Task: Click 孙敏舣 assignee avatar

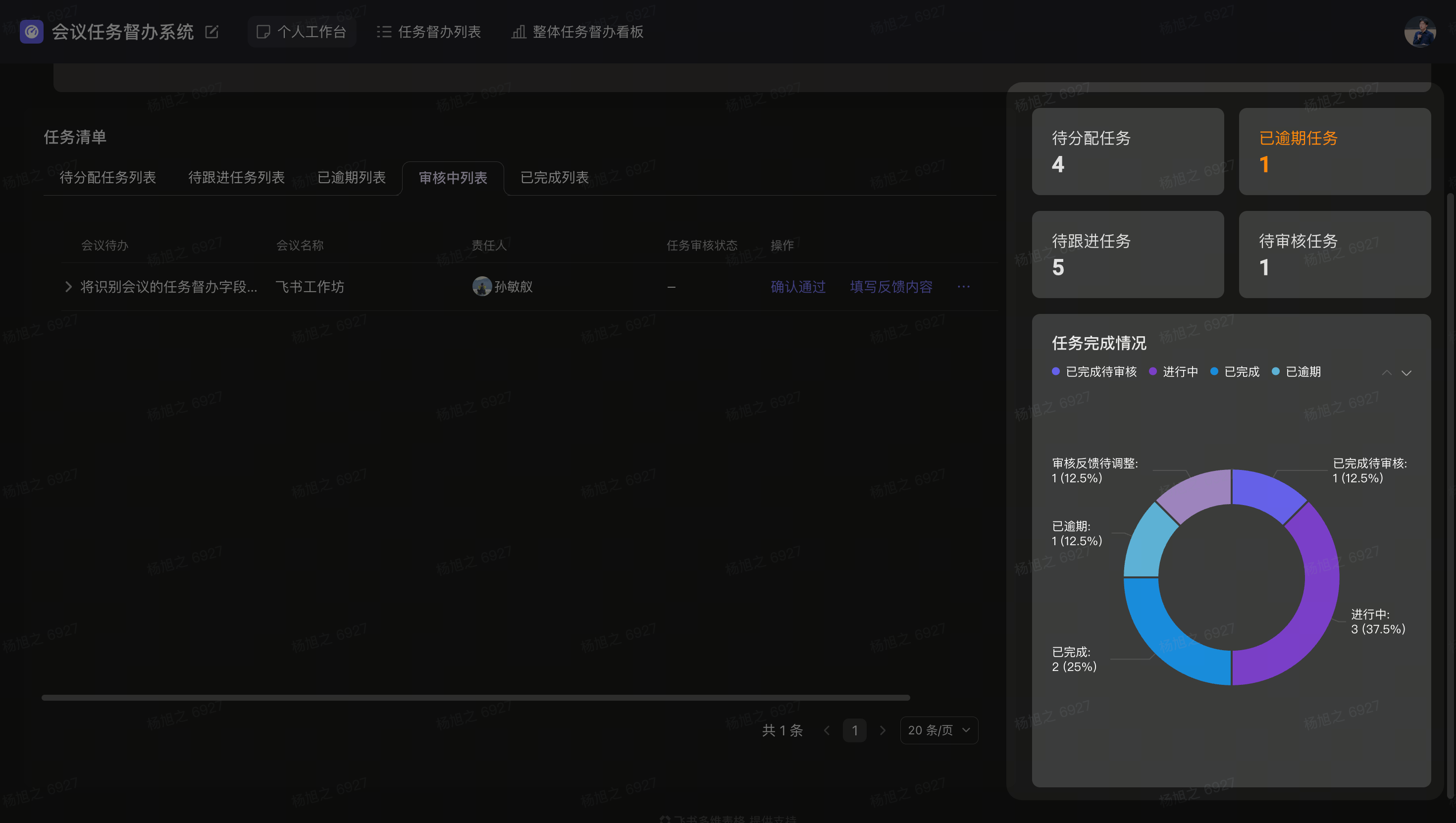Action: click(481, 287)
